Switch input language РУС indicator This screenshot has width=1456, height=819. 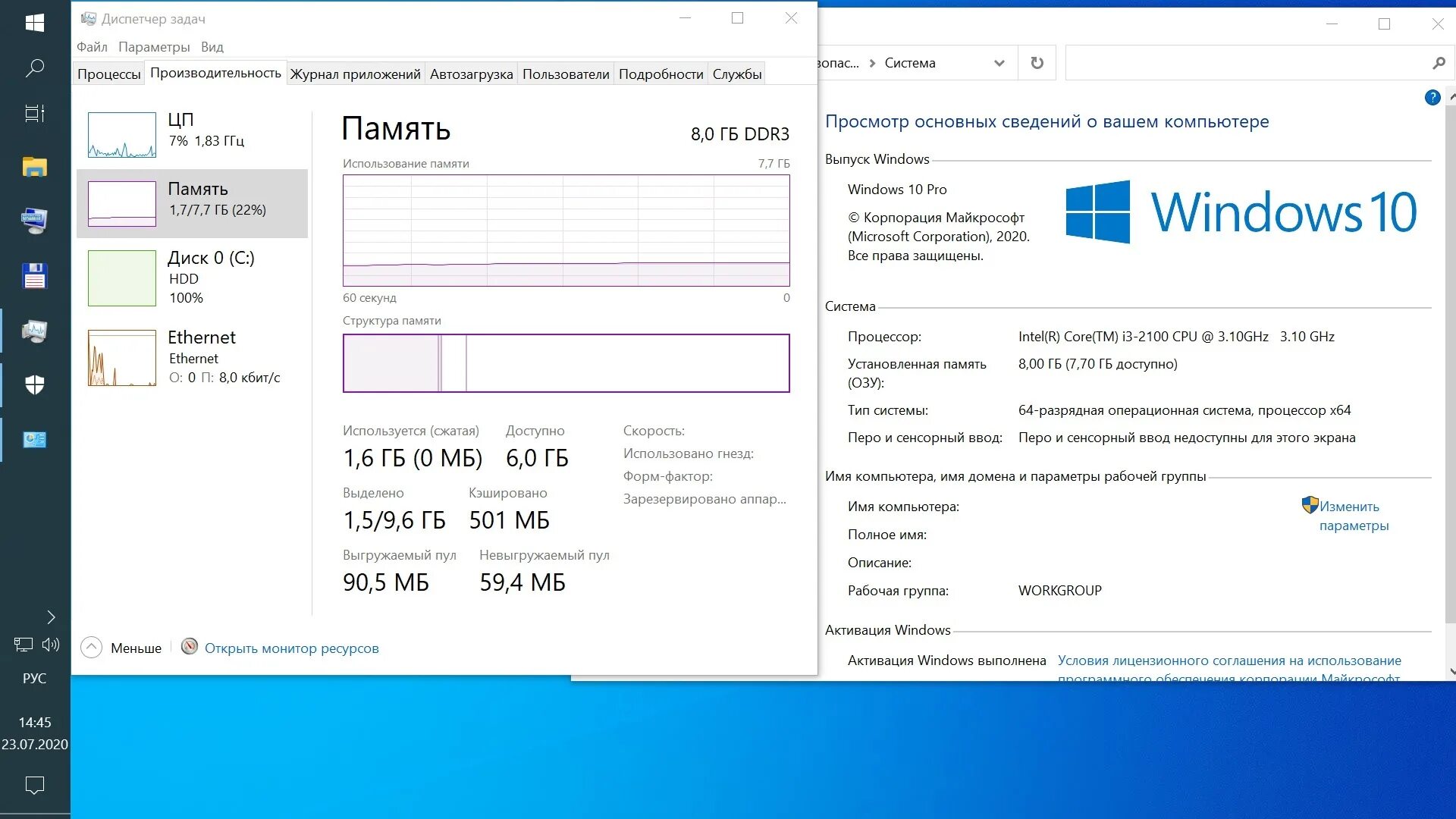35,679
